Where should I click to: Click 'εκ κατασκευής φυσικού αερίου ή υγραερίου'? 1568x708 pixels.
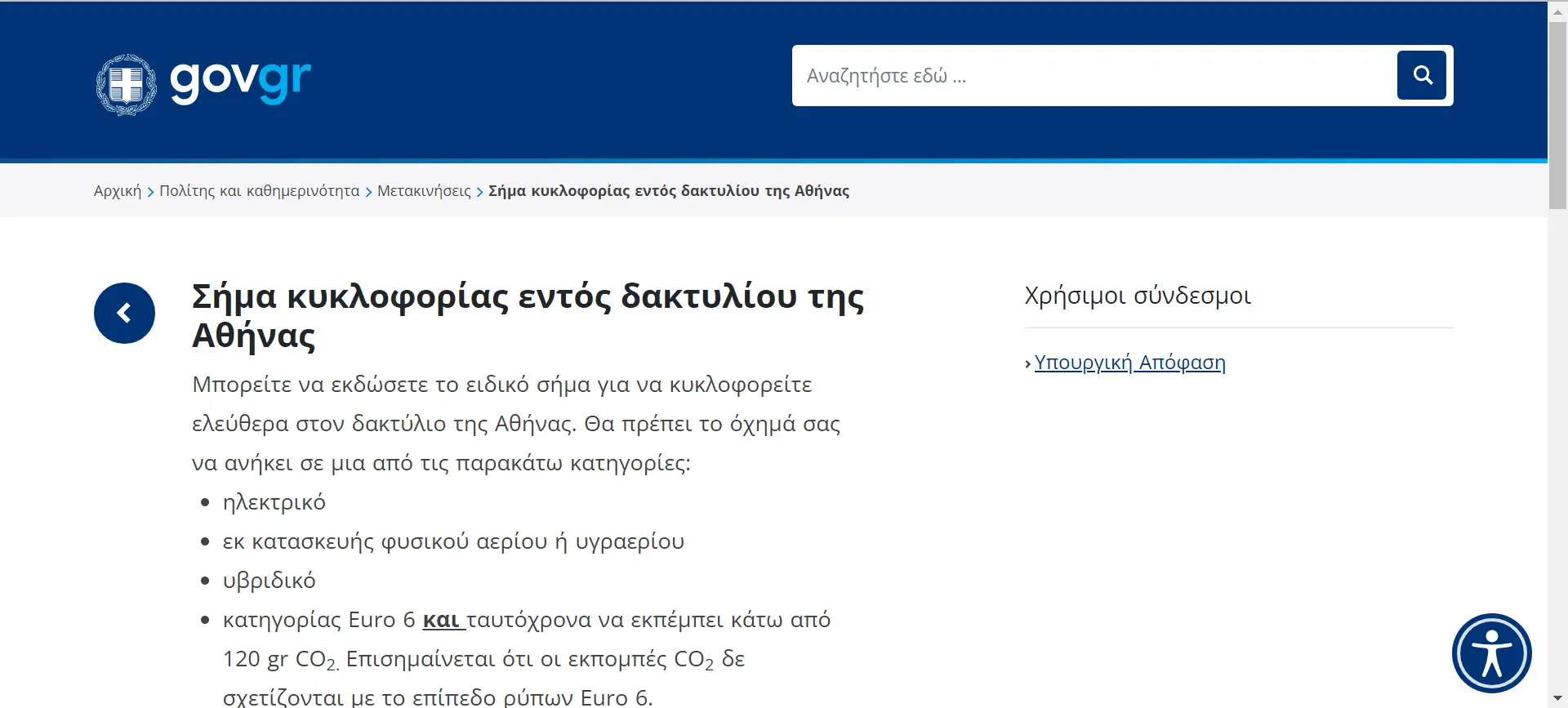pos(453,541)
